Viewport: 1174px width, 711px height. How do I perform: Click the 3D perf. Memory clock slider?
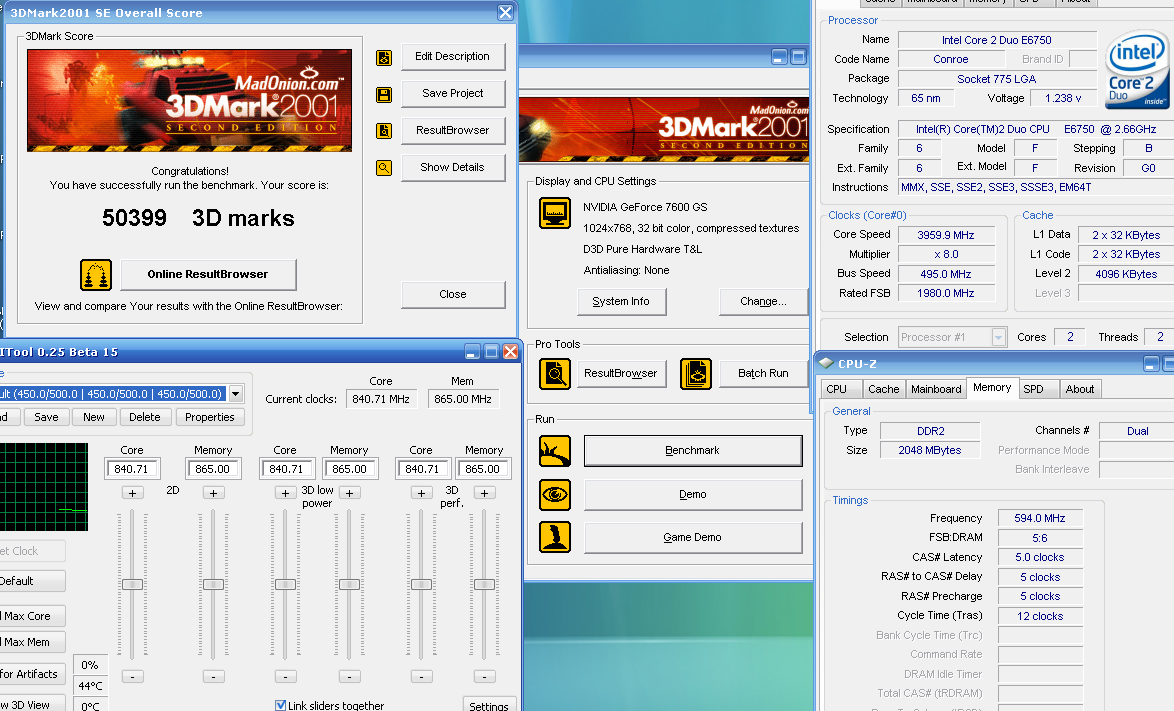click(484, 584)
